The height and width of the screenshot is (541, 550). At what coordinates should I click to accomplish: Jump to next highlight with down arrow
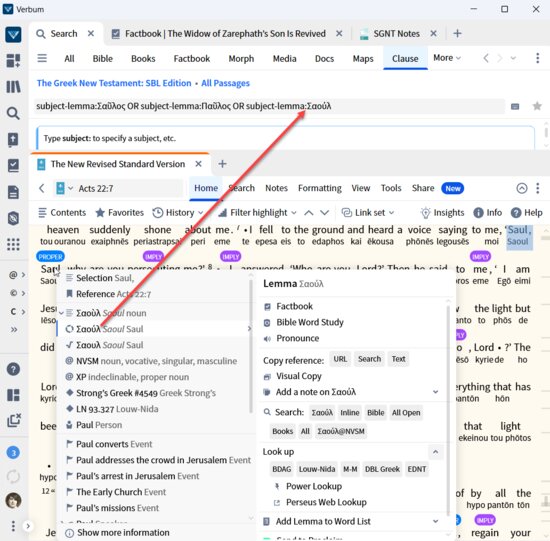(x=324, y=213)
